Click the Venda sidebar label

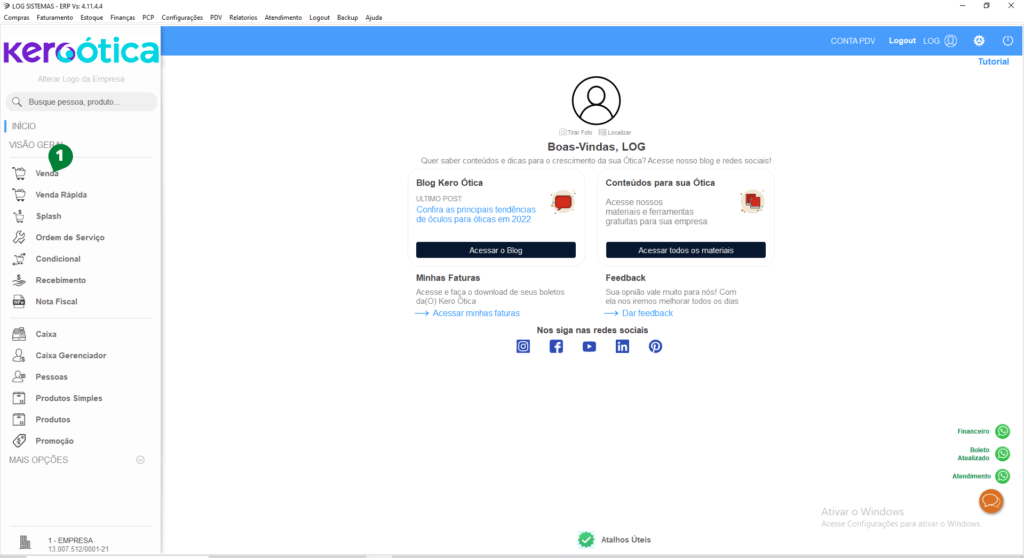46,173
